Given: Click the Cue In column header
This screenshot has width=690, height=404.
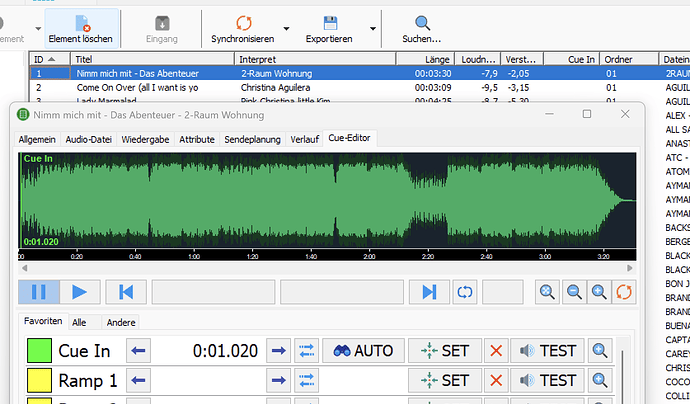Looking at the screenshot, I should [572, 59].
